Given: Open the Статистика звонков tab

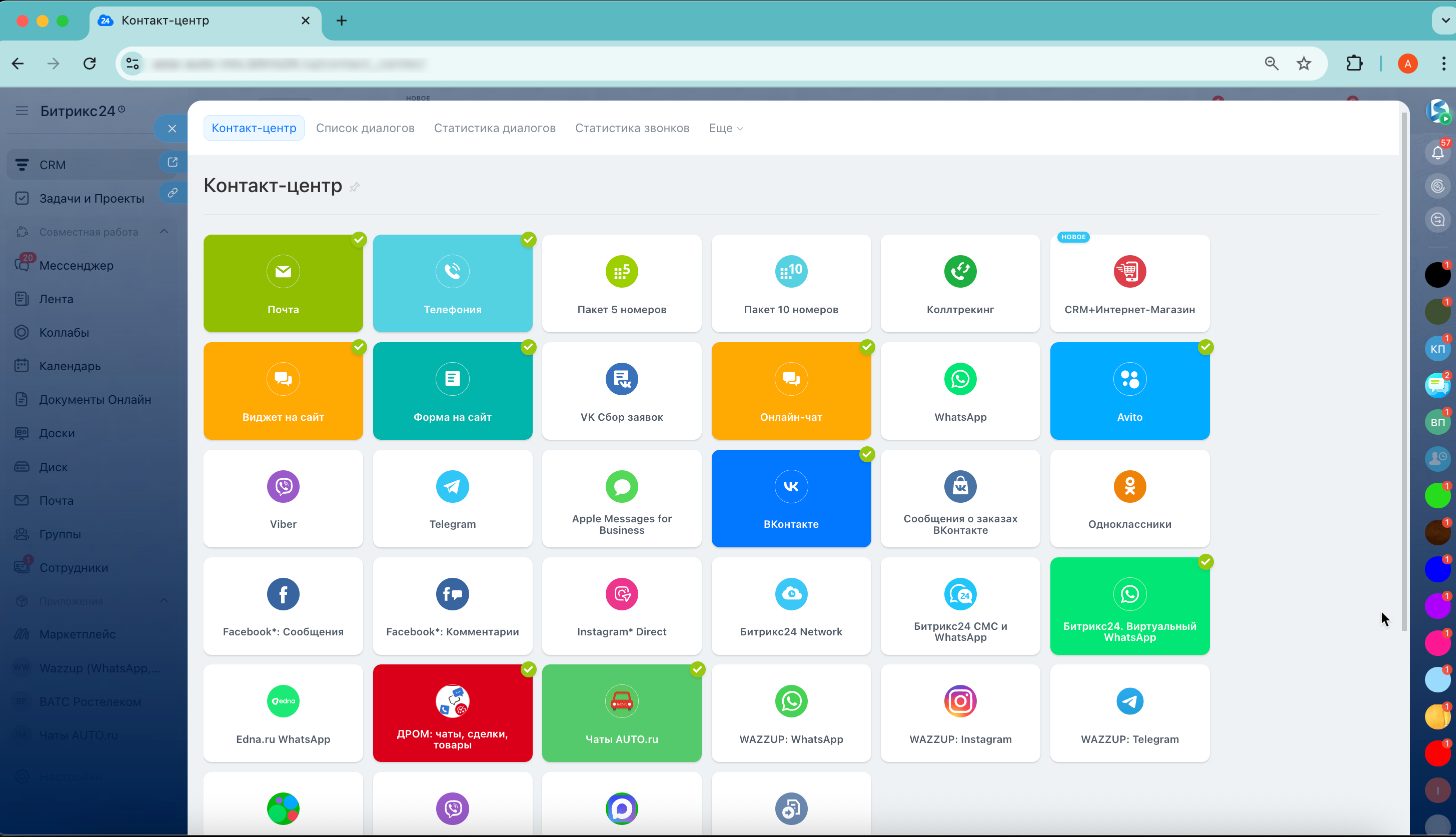Looking at the screenshot, I should click(x=632, y=128).
